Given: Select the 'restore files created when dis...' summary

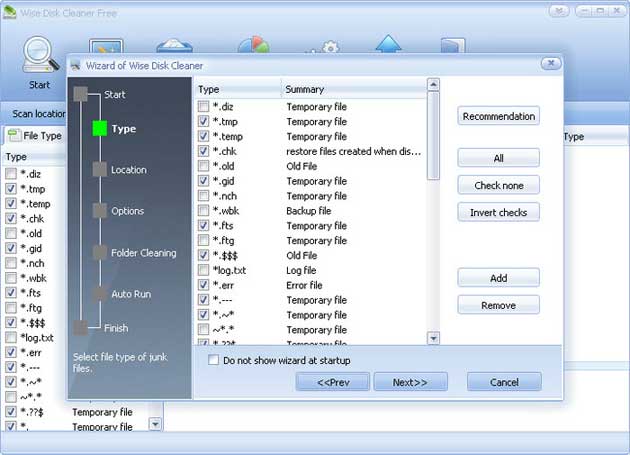Looking at the screenshot, I should [354, 151].
